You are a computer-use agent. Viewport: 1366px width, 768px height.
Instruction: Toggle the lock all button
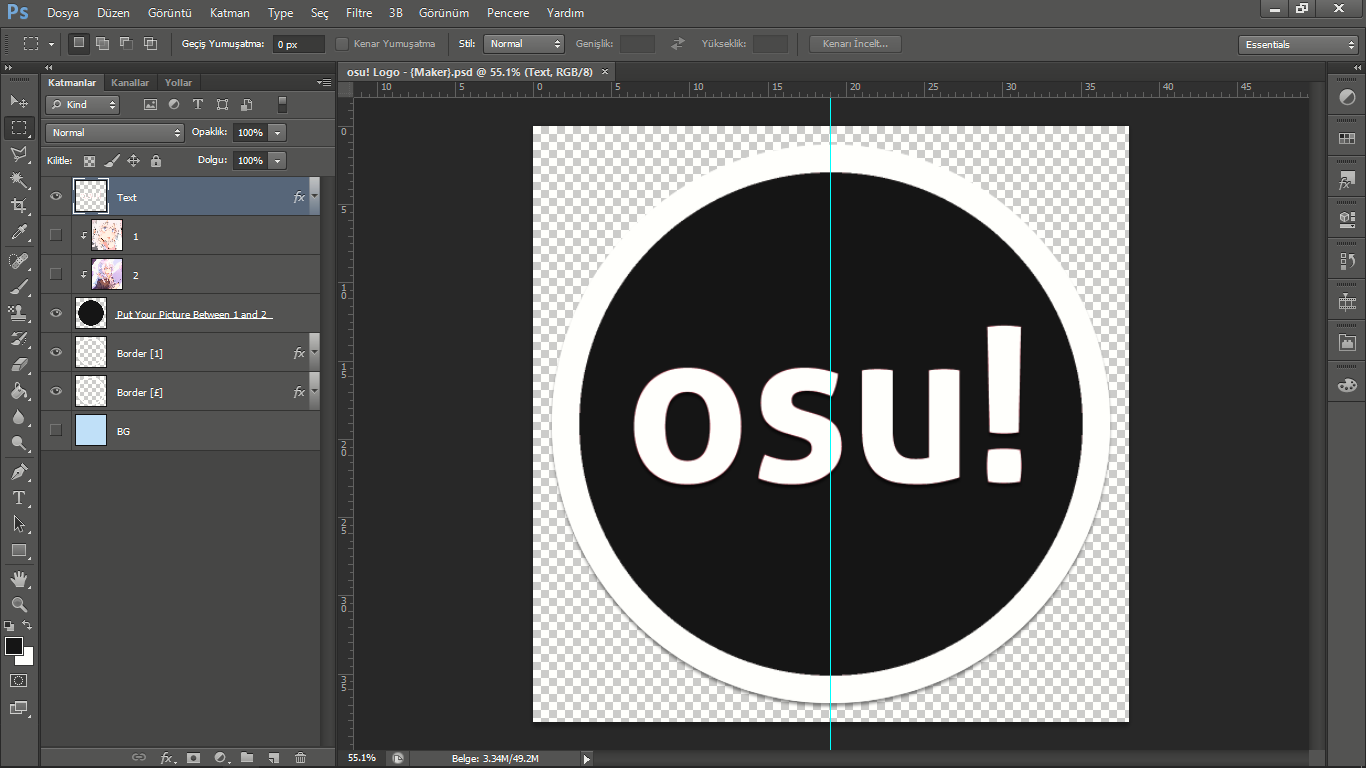(156, 160)
